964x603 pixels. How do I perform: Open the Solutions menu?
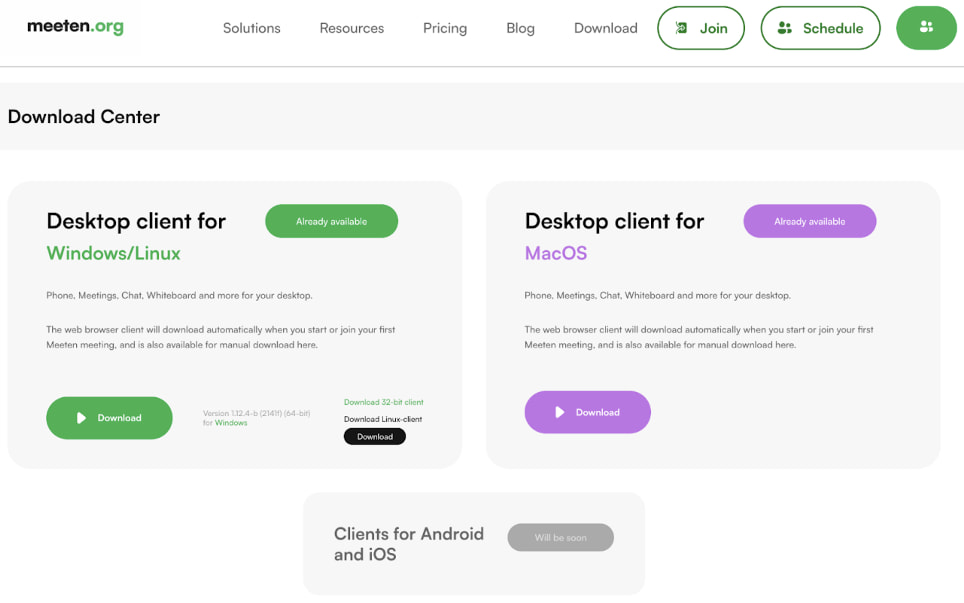251,28
